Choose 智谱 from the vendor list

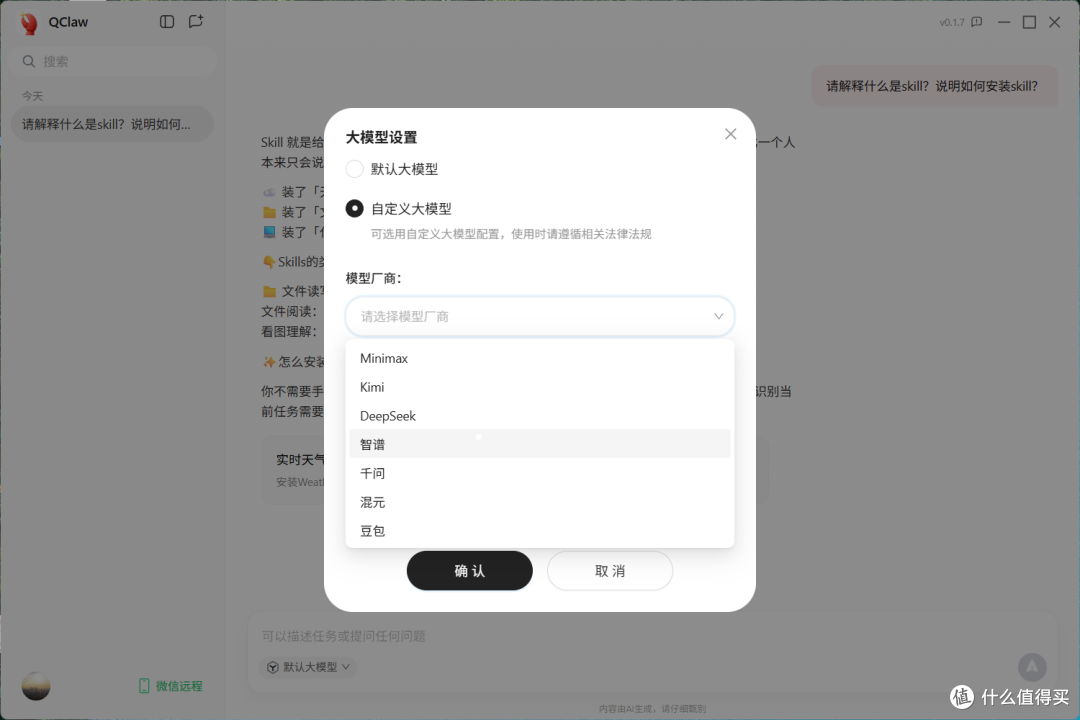click(540, 444)
